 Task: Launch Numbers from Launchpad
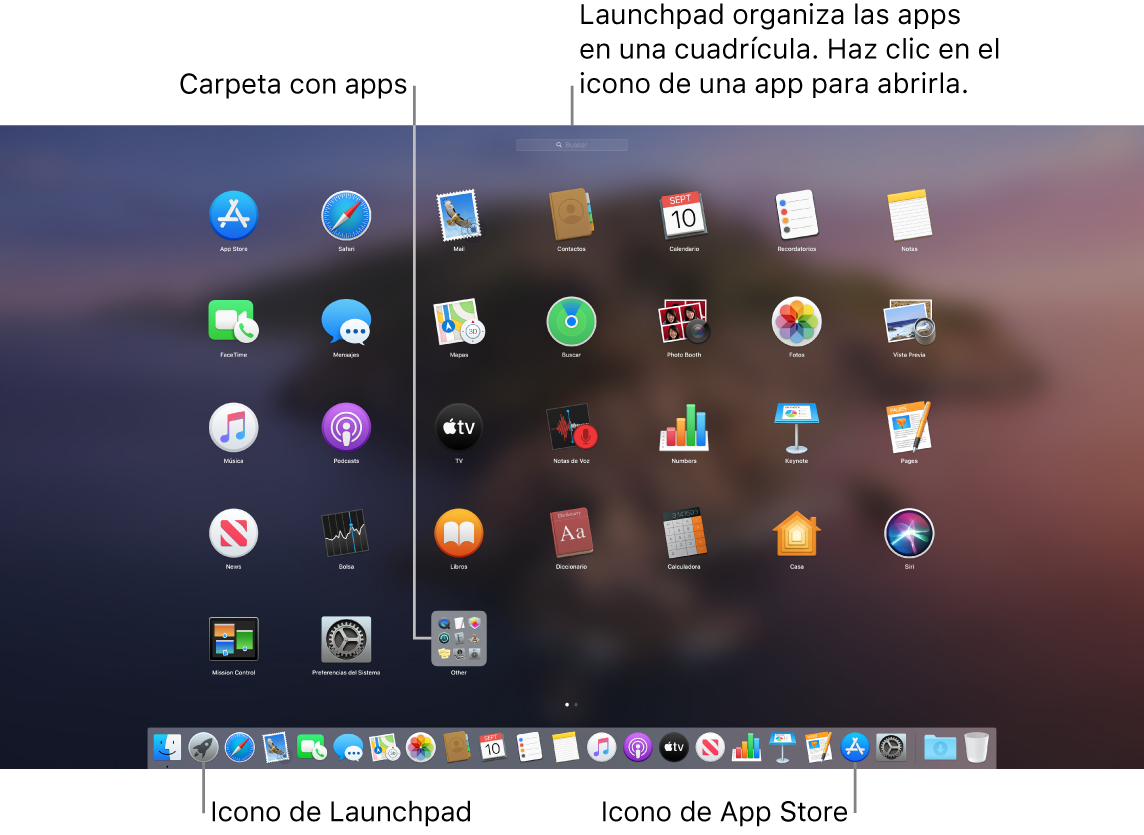(683, 426)
